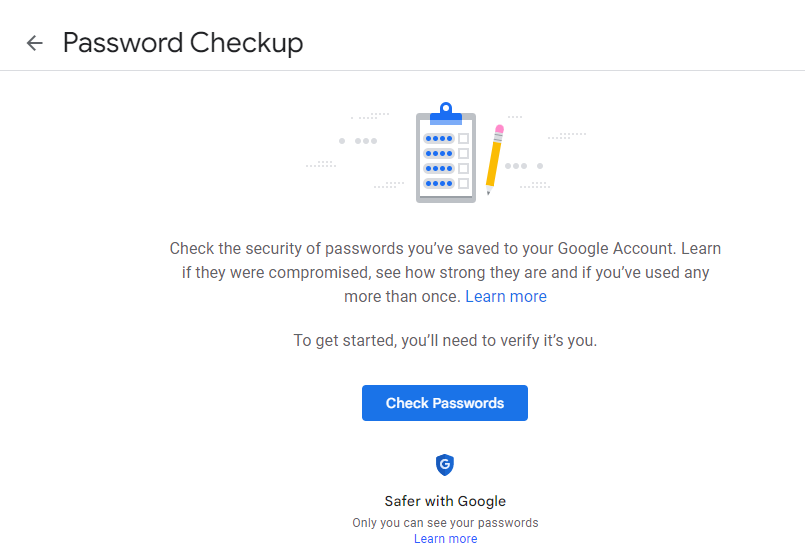Click the 'To get started' verification message
The width and height of the screenshot is (805, 560).
tap(445, 341)
